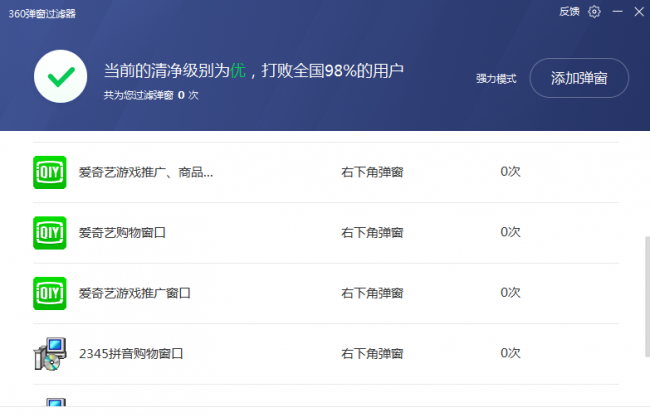
Task: Click iQIYI icon for 爱奇艺购物窗口
Action: 50,233
